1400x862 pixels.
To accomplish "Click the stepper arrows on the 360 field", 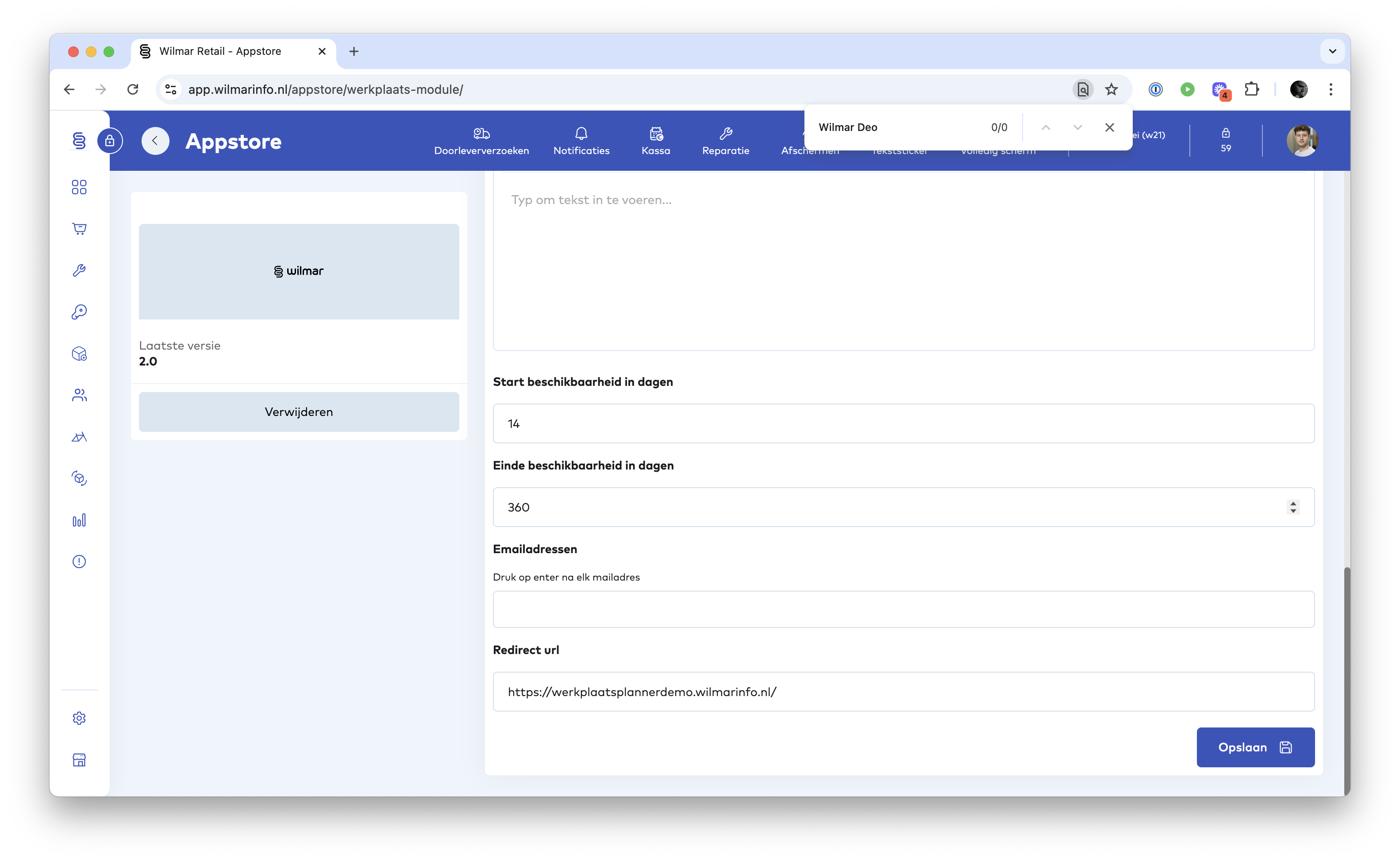I will [x=1293, y=507].
